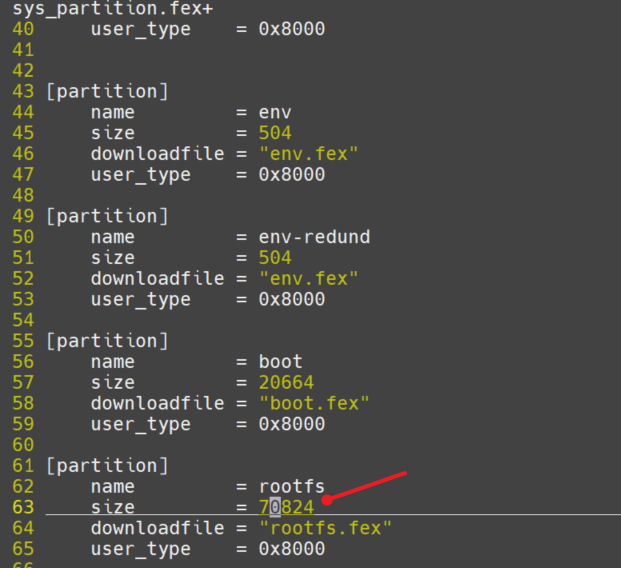The image size is (621, 568).
Task: Click the name value boot
Action: pyautogui.click(x=280, y=362)
